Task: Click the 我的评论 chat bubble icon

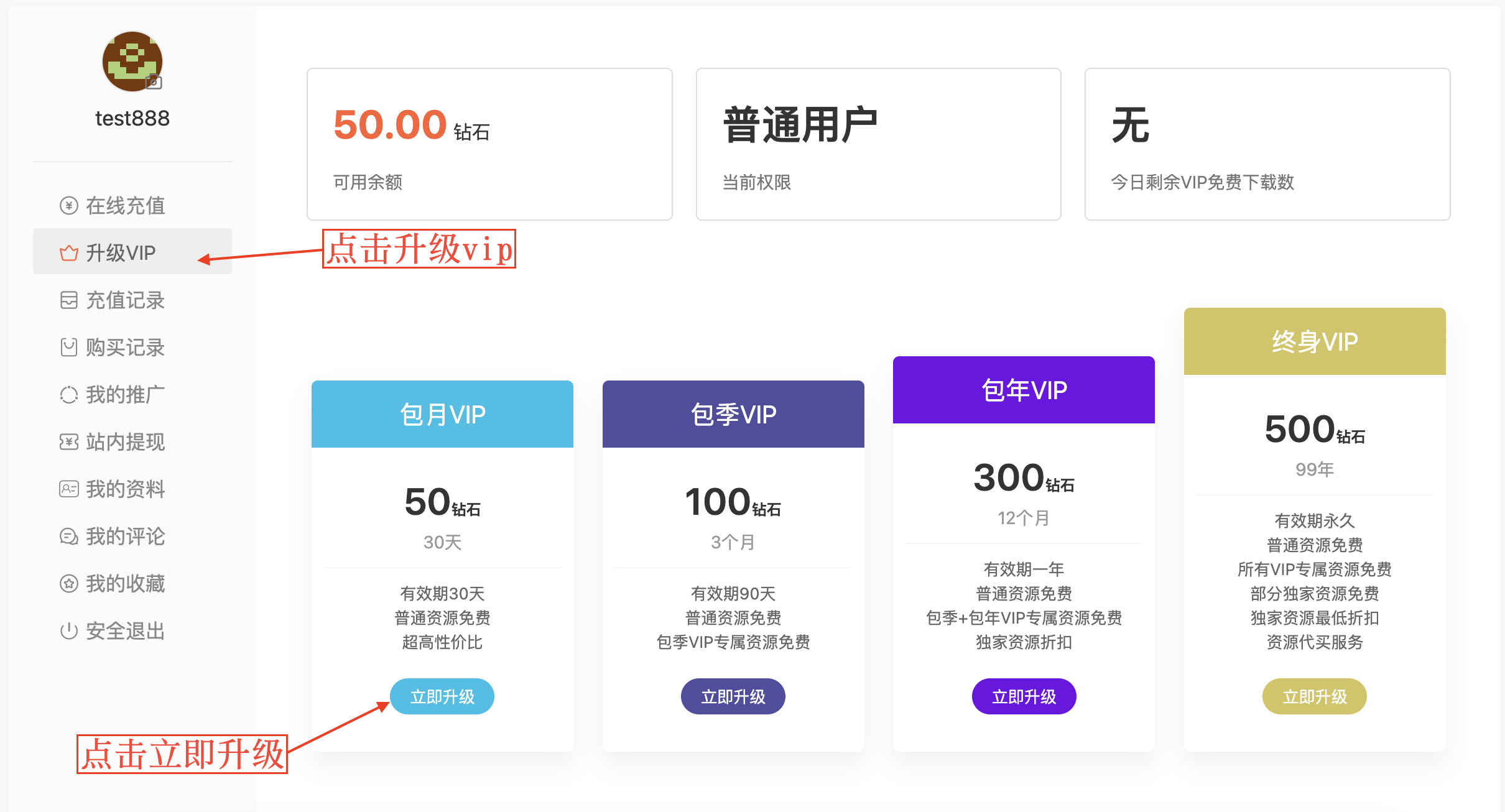Action: 68,537
